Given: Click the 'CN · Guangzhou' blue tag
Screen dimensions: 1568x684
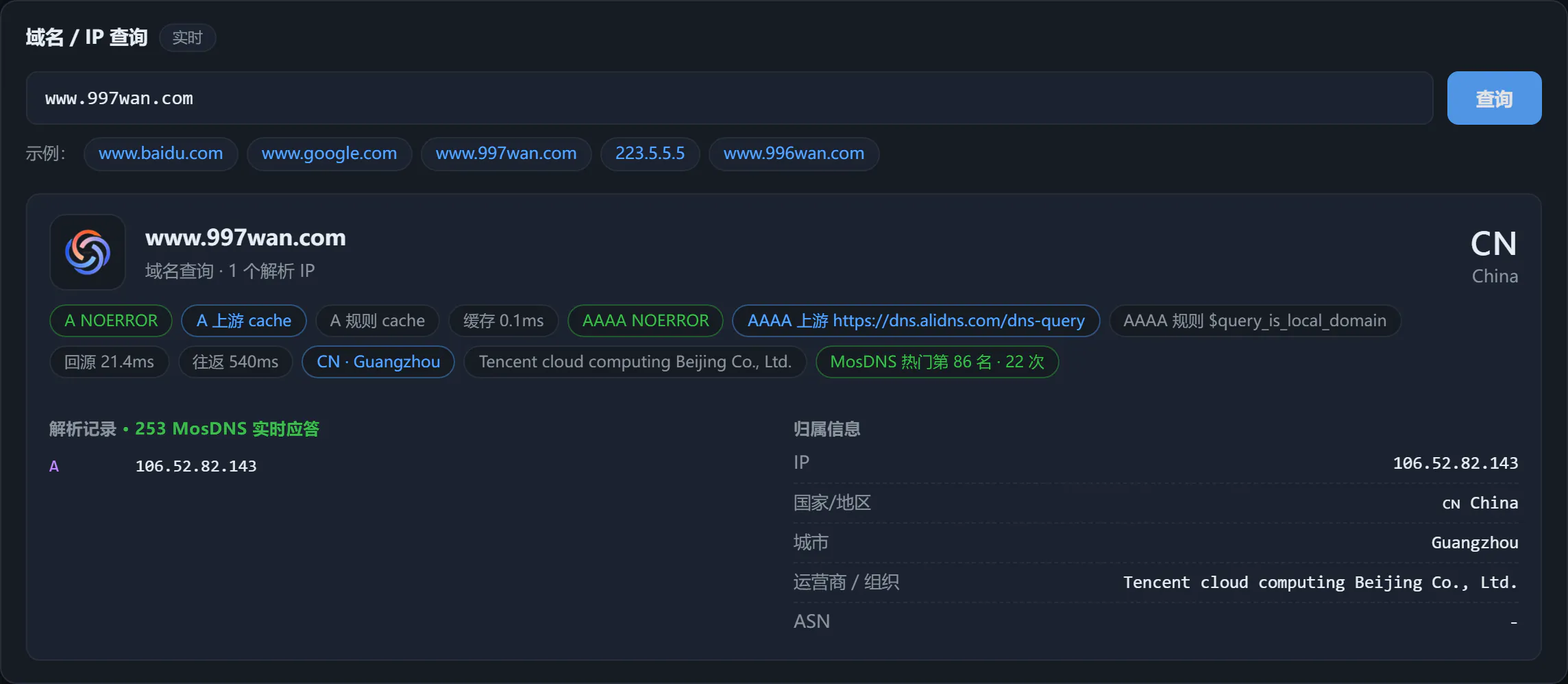Looking at the screenshot, I should [x=378, y=362].
